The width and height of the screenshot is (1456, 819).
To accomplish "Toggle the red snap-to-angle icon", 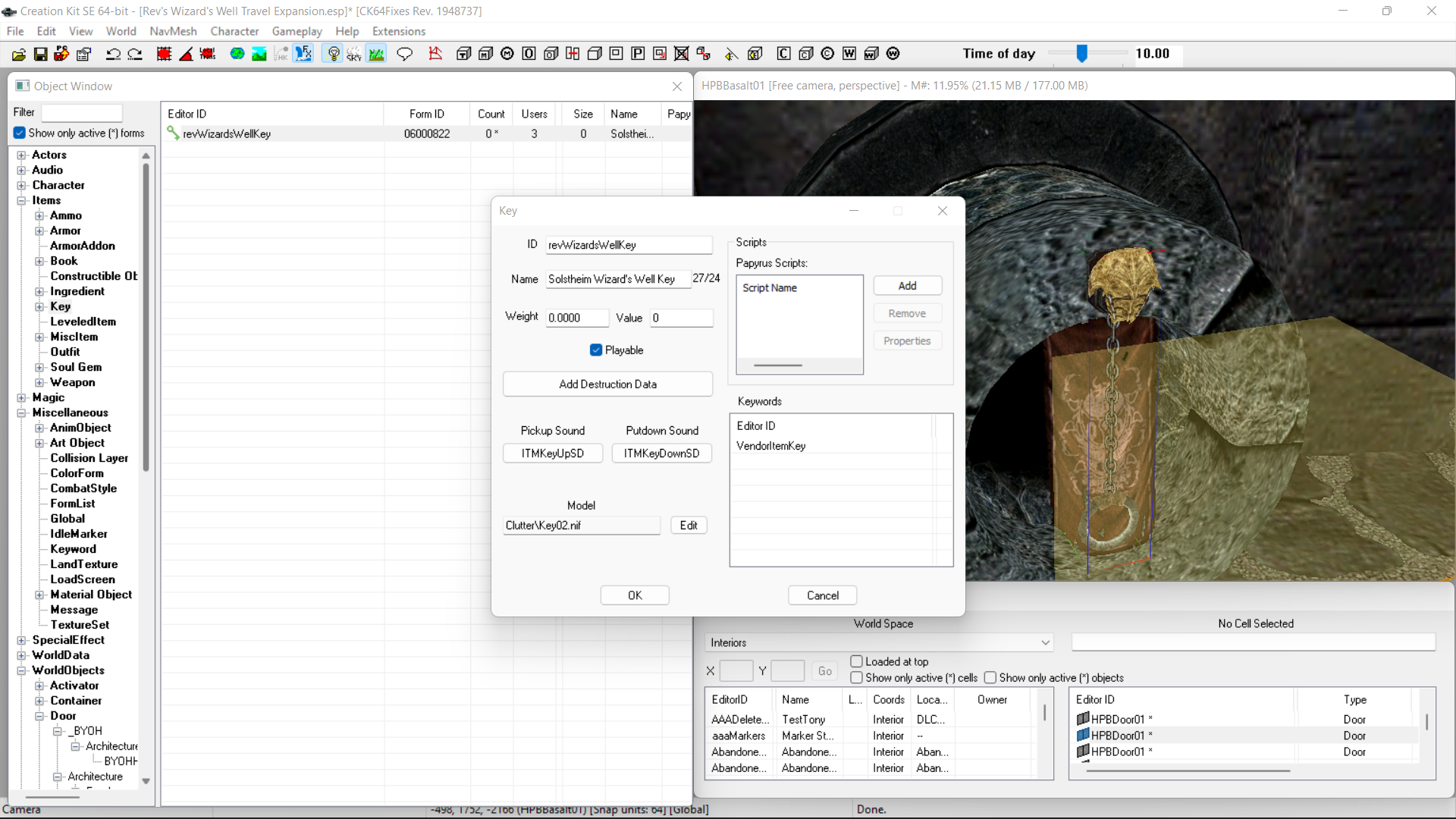I will pos(186,54).
